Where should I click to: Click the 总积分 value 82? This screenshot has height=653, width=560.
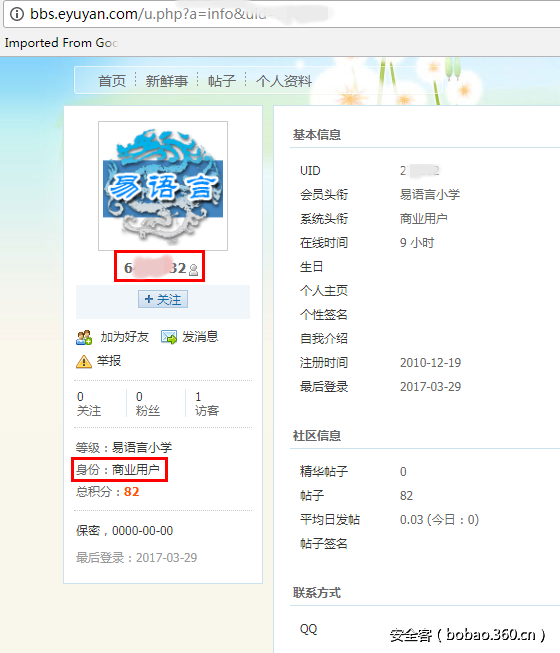click(132, 492)
